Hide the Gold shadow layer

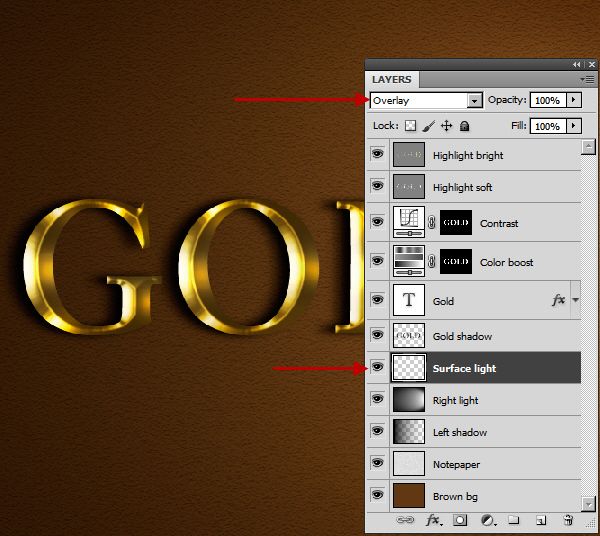point(377,335)
